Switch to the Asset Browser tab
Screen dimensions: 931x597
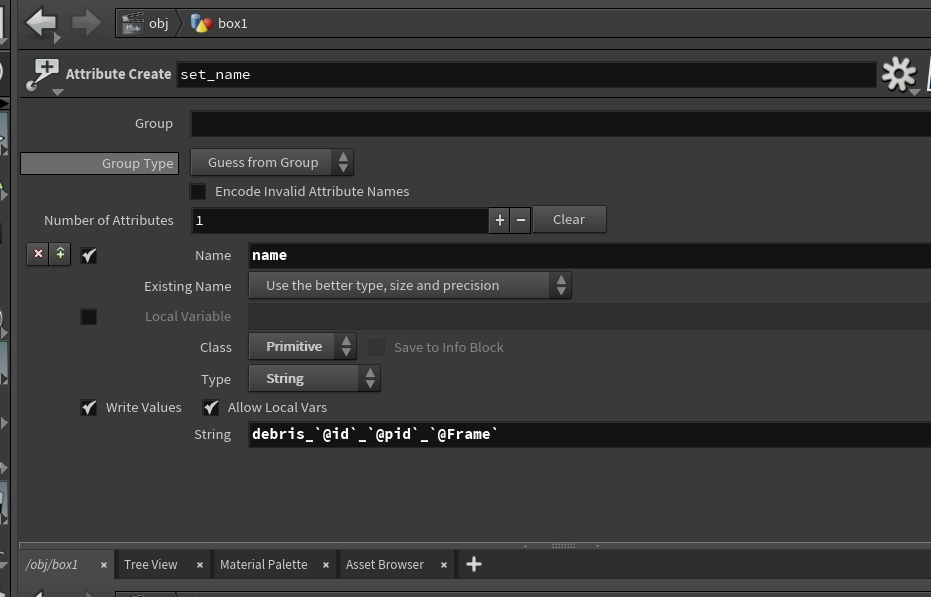[x=385, y=564]
